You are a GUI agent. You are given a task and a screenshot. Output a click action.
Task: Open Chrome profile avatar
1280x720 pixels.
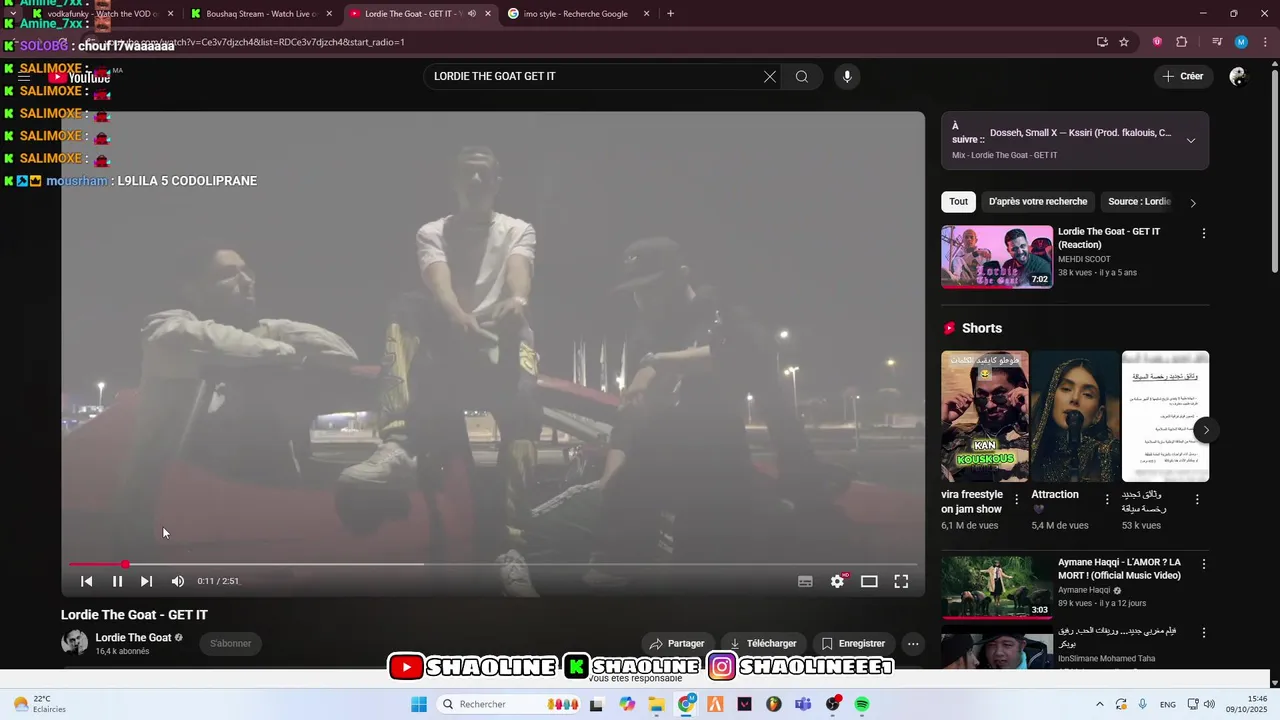1241,42
